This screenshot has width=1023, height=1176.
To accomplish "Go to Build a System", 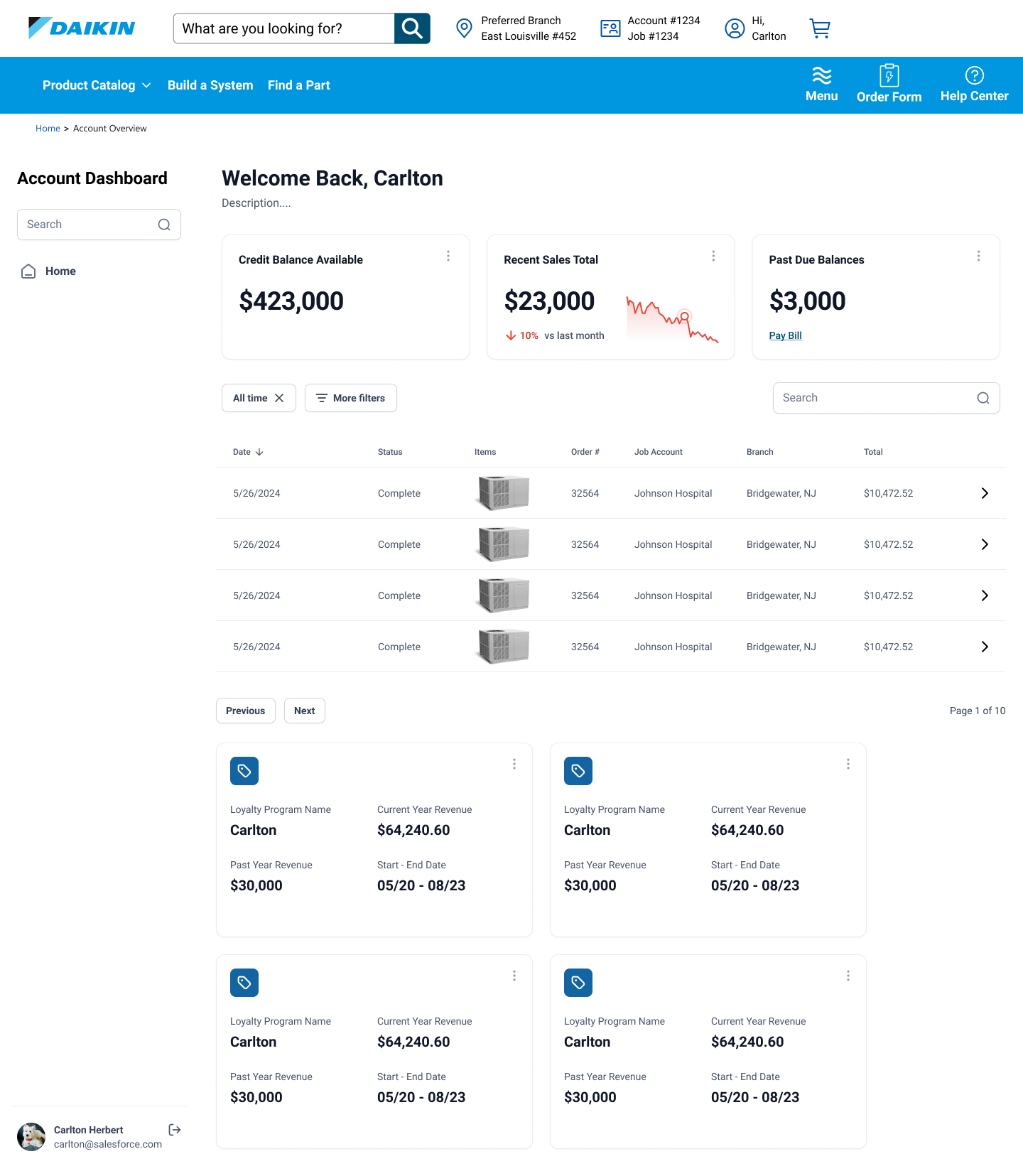I will click(x=210, y=85).
